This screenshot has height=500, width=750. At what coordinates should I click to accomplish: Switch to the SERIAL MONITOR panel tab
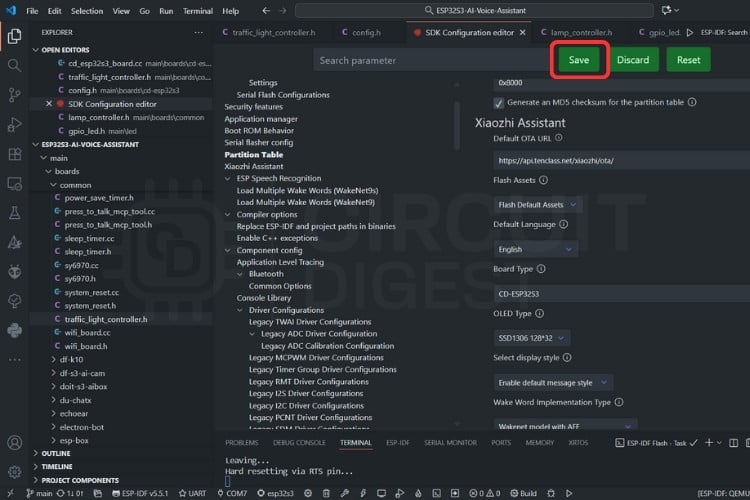tap(450, 443)
